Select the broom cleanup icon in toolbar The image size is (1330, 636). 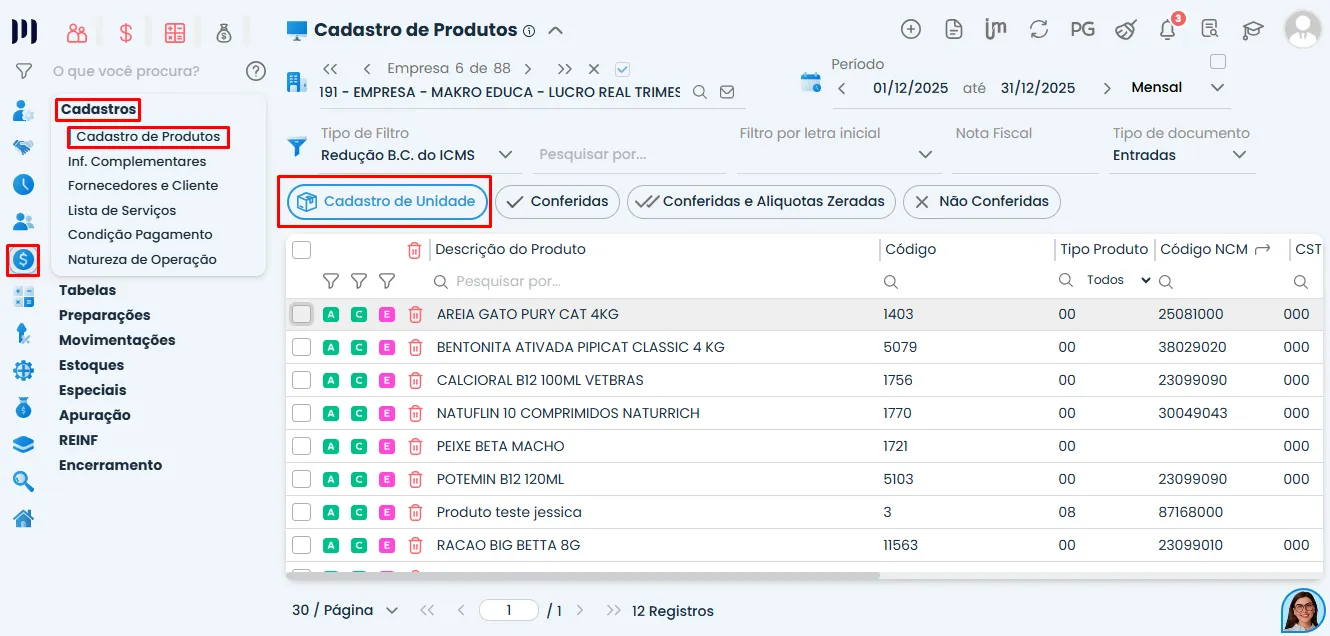(x=1124, y=30)
